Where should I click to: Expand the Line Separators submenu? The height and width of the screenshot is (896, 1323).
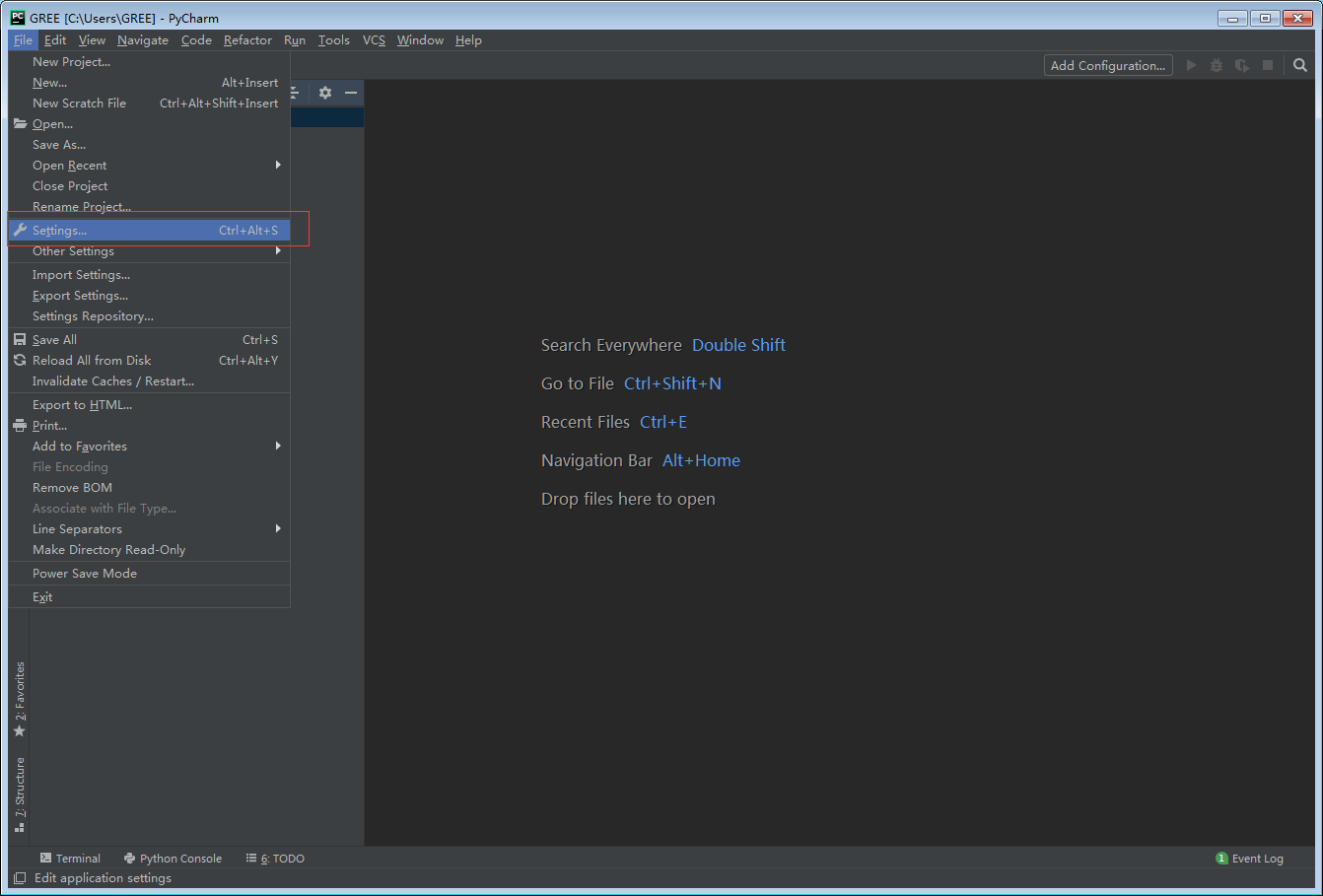point(149,529)
